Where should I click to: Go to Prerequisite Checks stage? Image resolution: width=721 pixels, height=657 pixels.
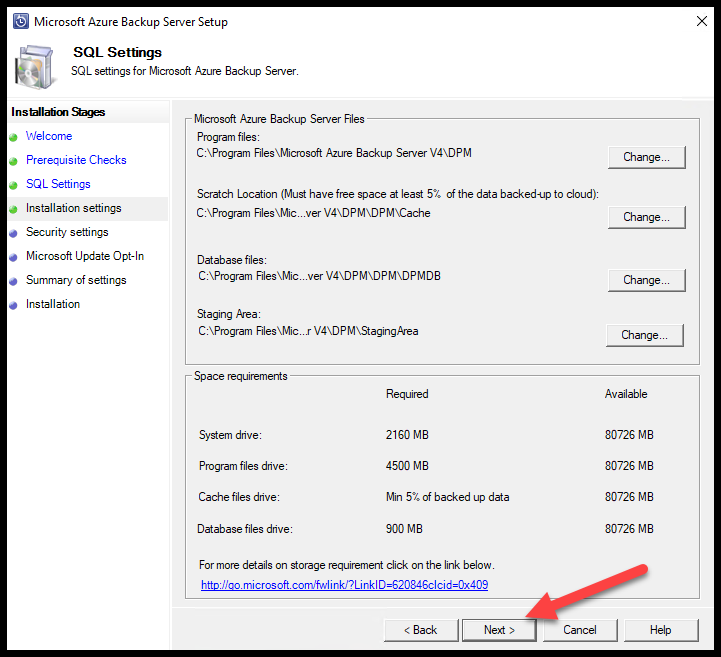[x=76, y=160]
